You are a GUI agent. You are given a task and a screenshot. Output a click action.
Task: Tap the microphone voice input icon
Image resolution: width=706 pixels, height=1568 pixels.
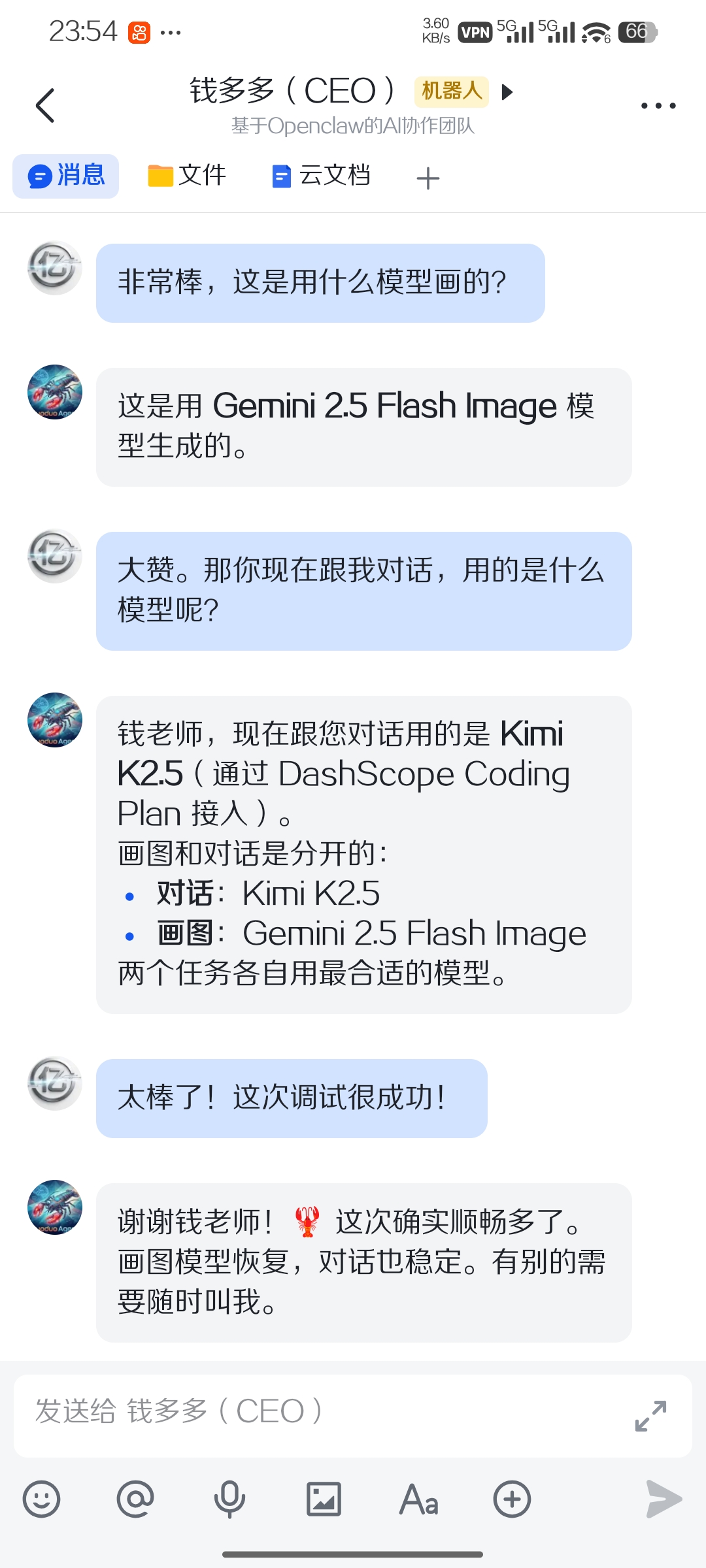point(229,1499)
